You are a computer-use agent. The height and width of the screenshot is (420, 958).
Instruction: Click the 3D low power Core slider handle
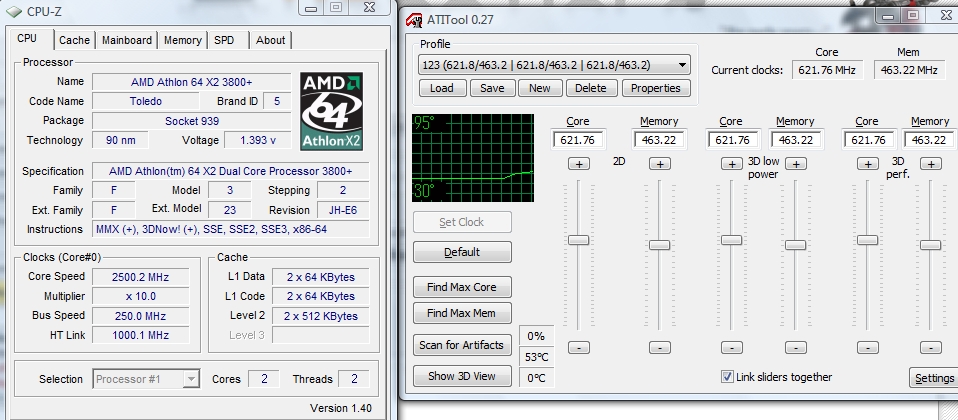point(731,240)
